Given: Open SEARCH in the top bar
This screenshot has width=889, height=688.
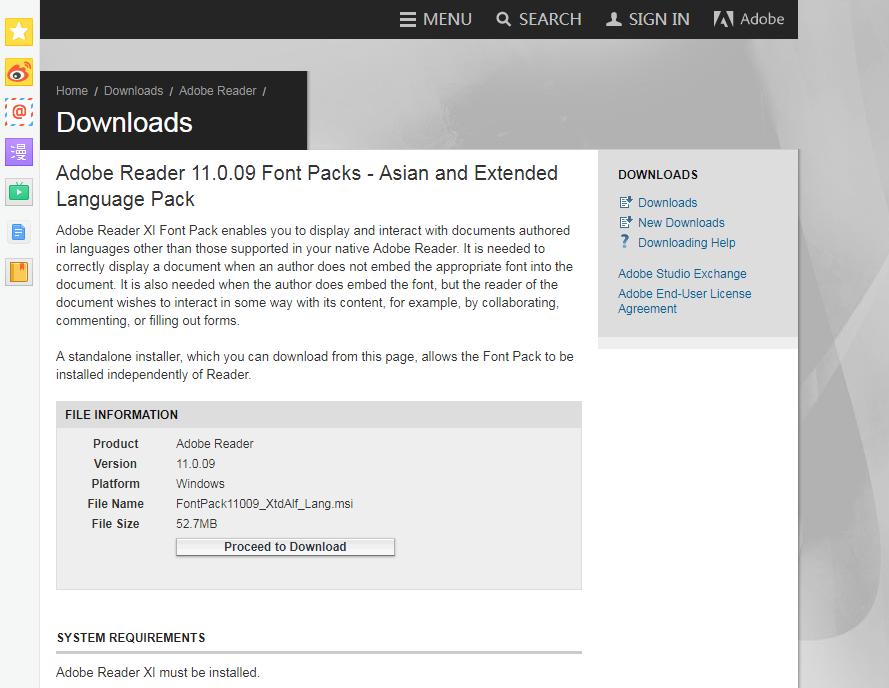Looking at the screenshot, I should (x=539, y=19).
